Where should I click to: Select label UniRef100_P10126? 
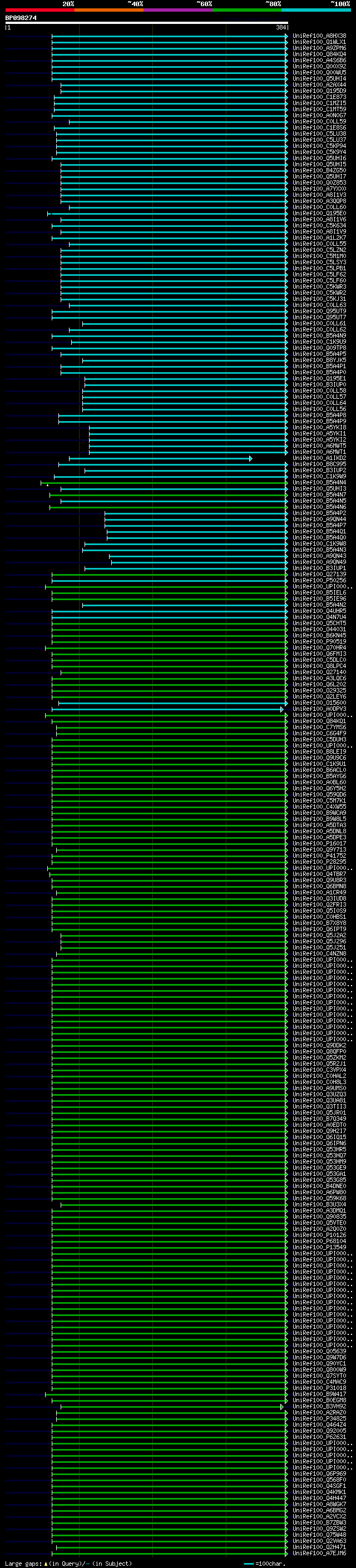point(319,1234)
